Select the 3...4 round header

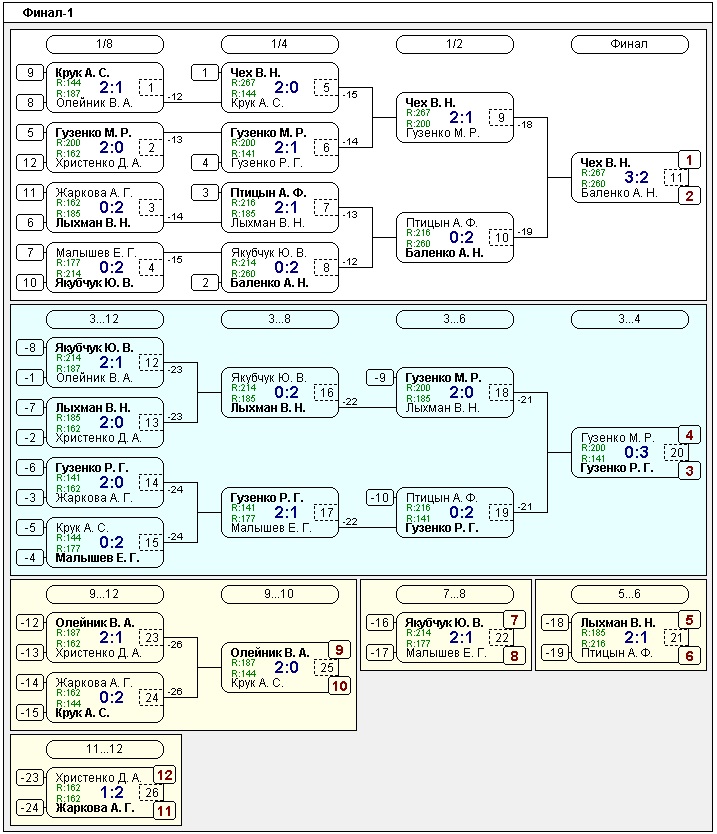tap(630, 319)
